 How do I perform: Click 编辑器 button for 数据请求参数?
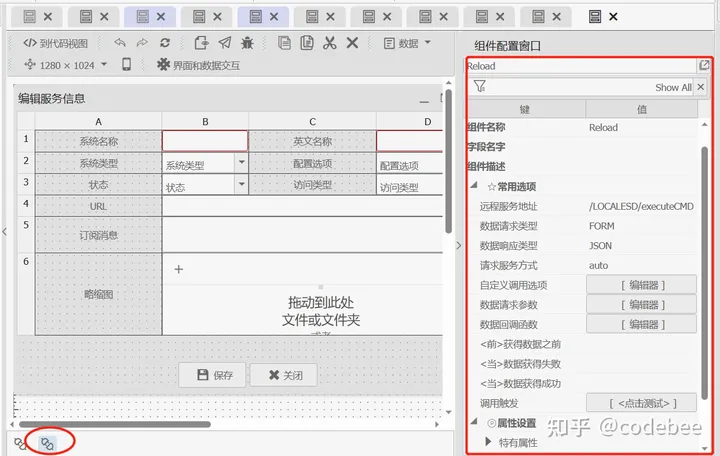click(x=640, y=304)
